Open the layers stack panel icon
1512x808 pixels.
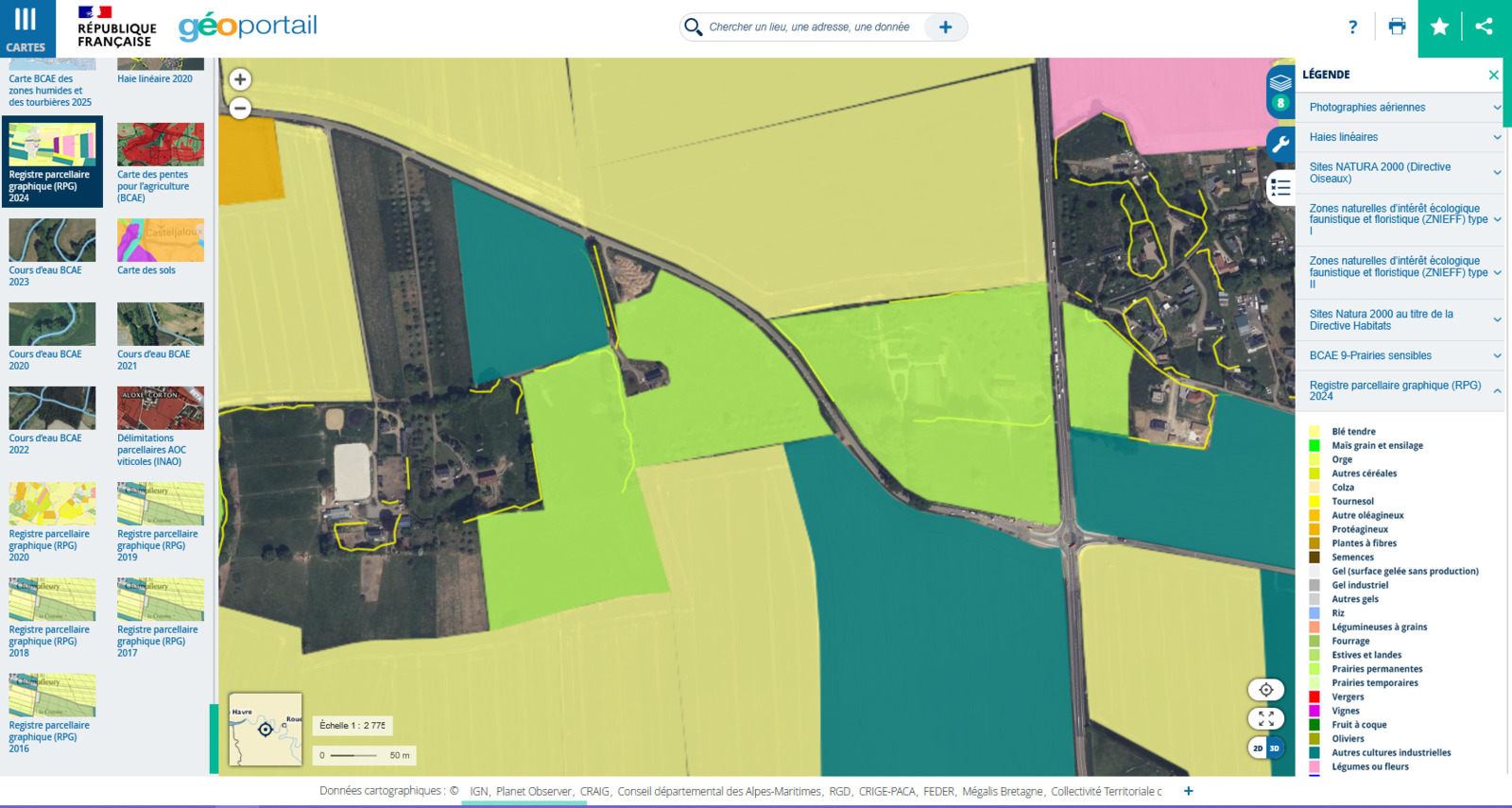[x=1280, y=82]
